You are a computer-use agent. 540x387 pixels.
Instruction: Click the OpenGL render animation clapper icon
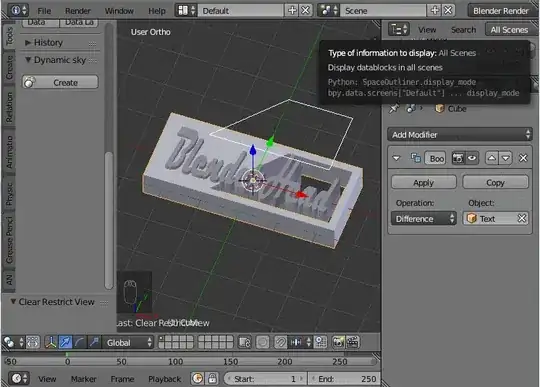click(352, 343)
